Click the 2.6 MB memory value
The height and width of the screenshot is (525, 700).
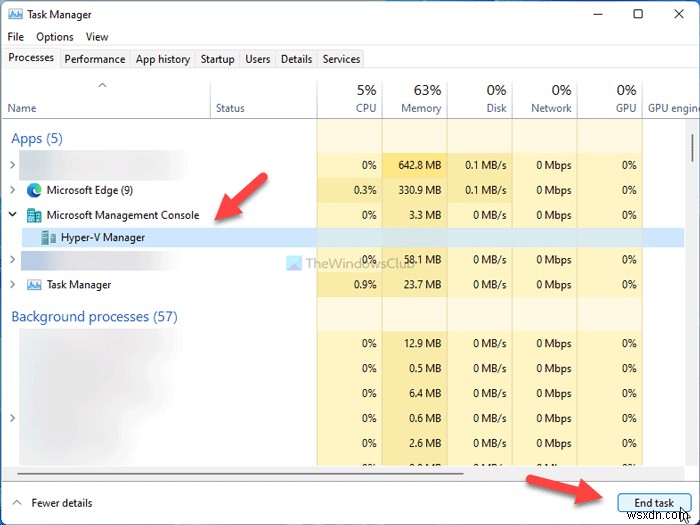pos(425,443)
